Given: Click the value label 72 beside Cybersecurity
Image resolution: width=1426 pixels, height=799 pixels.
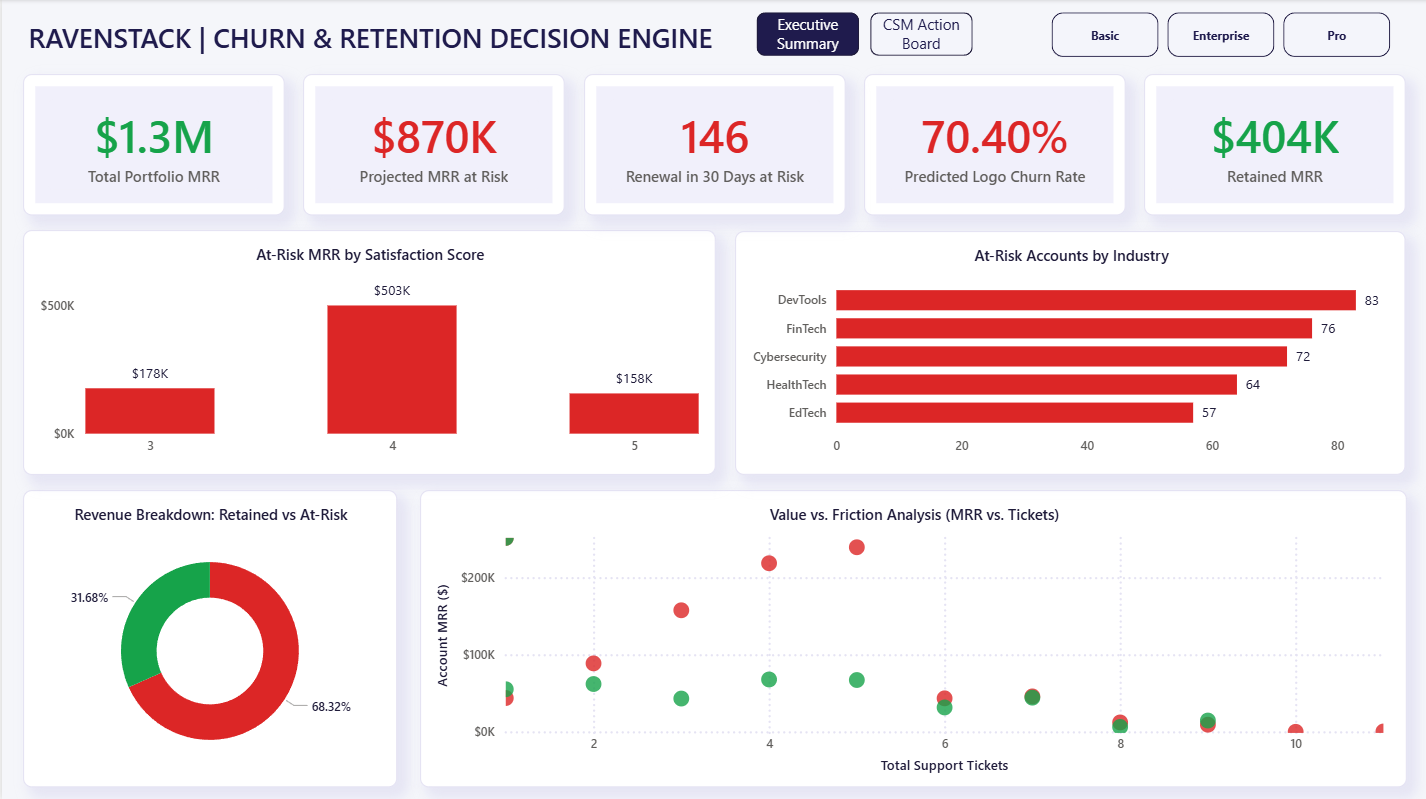Looking at the screenshot, I should 1303,356.
